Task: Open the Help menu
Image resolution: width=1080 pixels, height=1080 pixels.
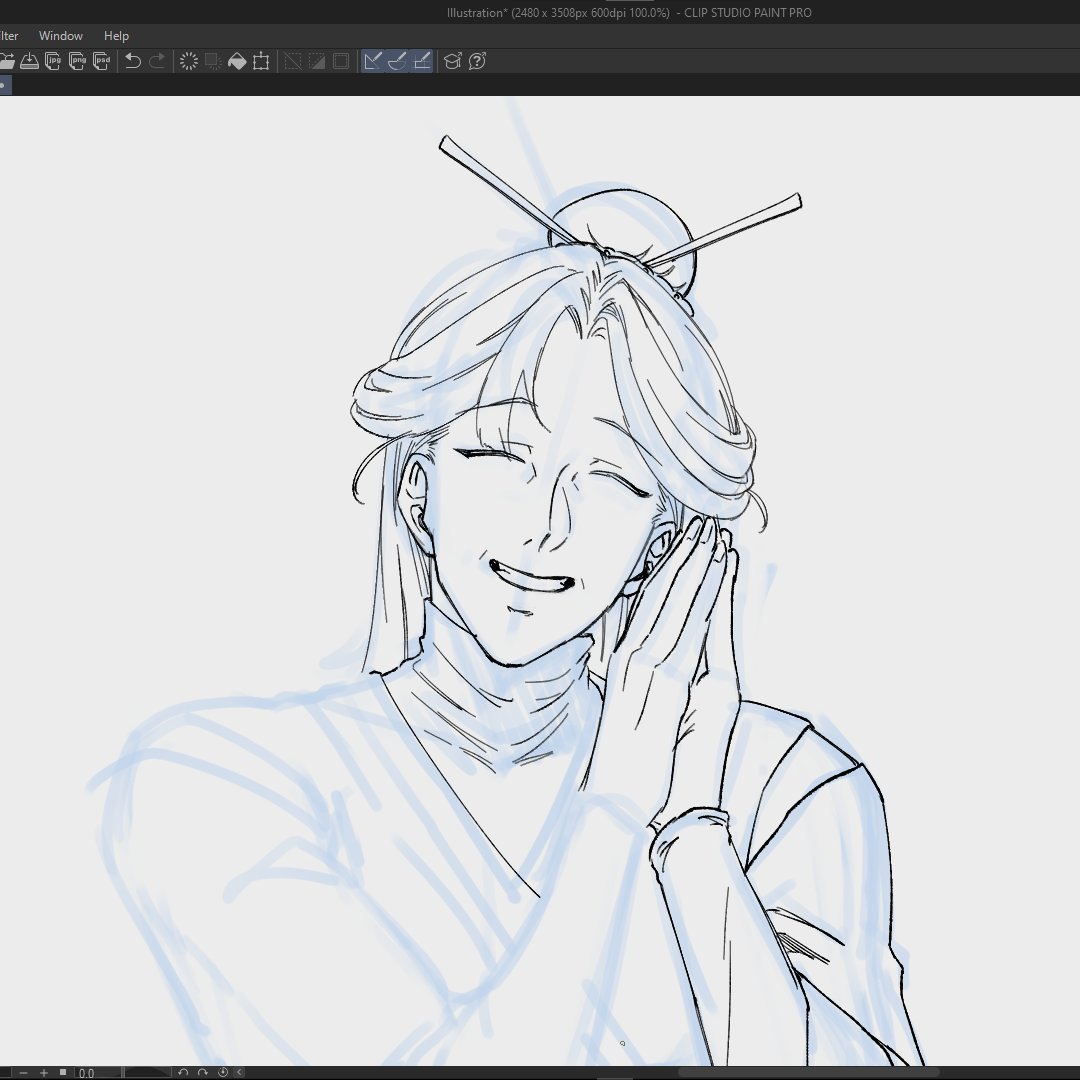Action: (x=116, y=36)
